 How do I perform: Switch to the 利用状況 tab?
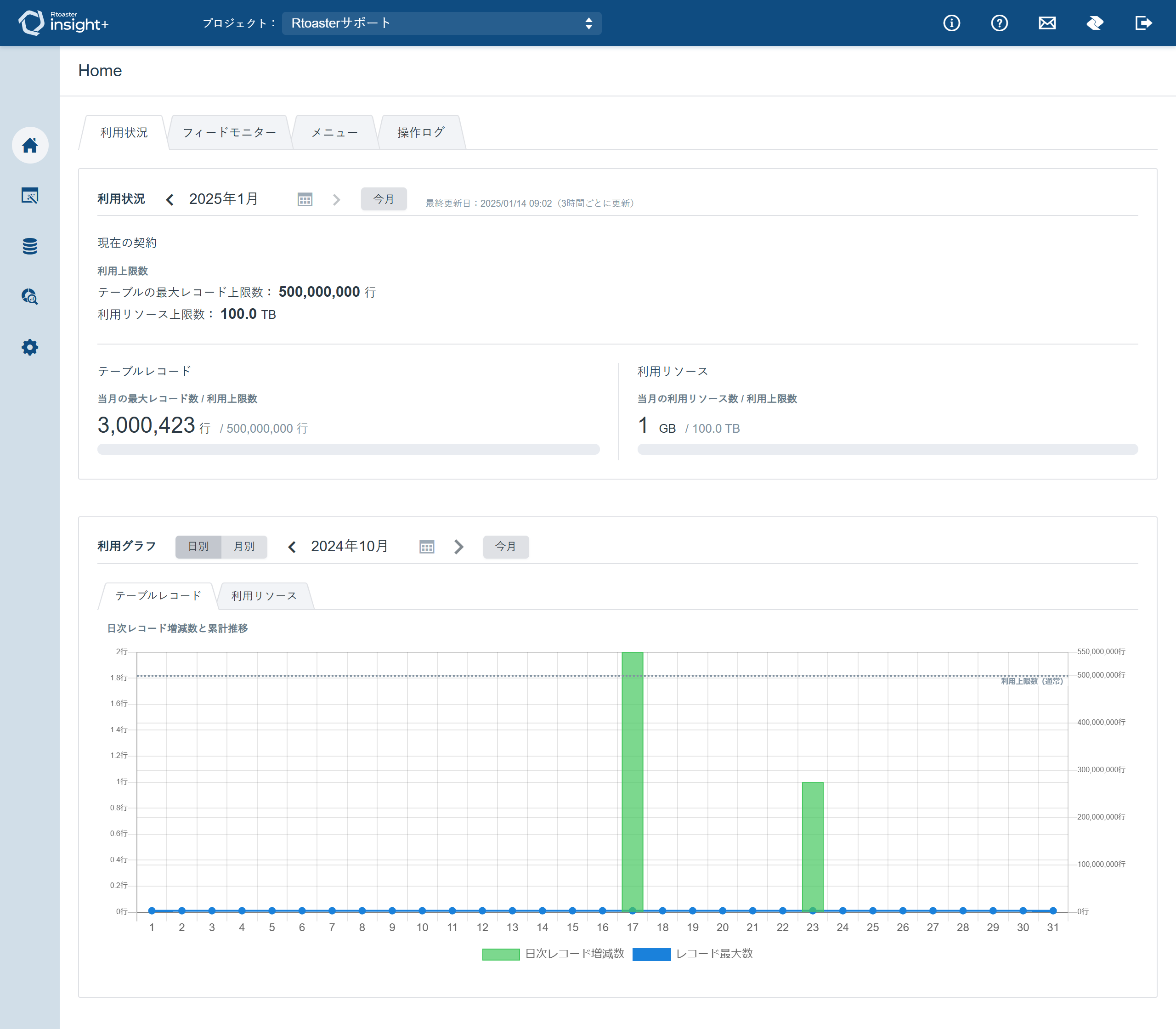[x=124, y=133]
